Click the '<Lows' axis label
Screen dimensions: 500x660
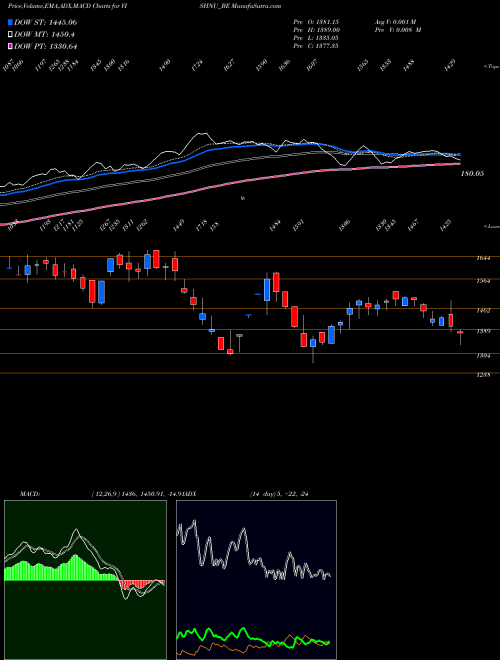tap(491, 226)
